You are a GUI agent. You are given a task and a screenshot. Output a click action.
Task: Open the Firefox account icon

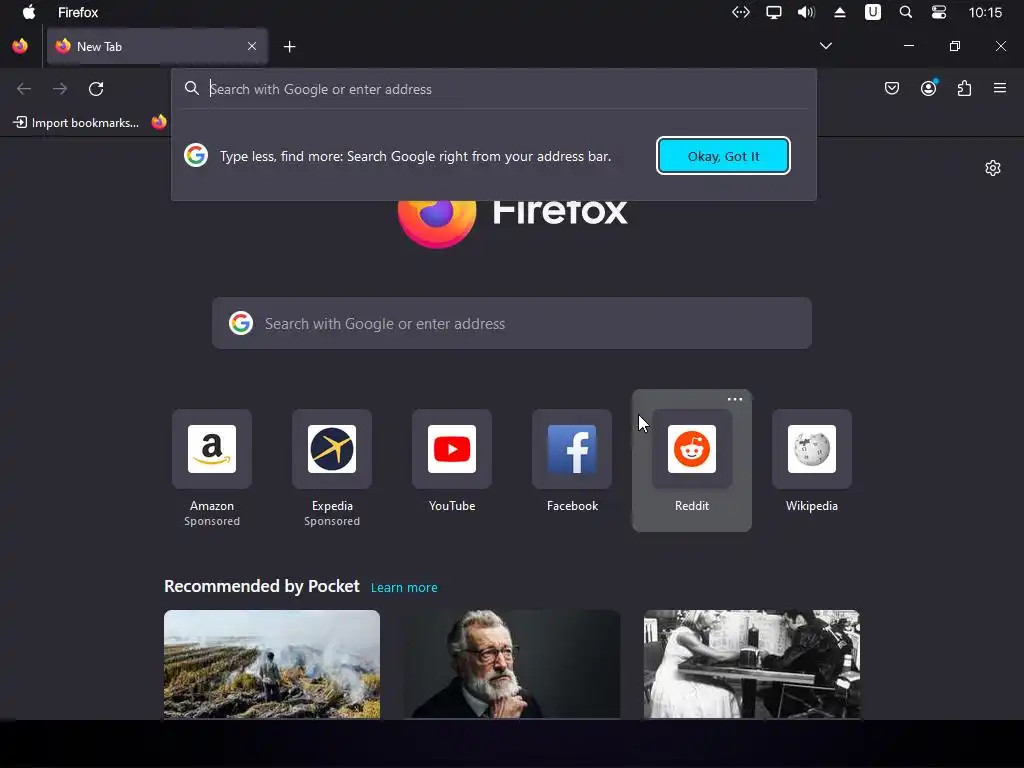(928, 88)
